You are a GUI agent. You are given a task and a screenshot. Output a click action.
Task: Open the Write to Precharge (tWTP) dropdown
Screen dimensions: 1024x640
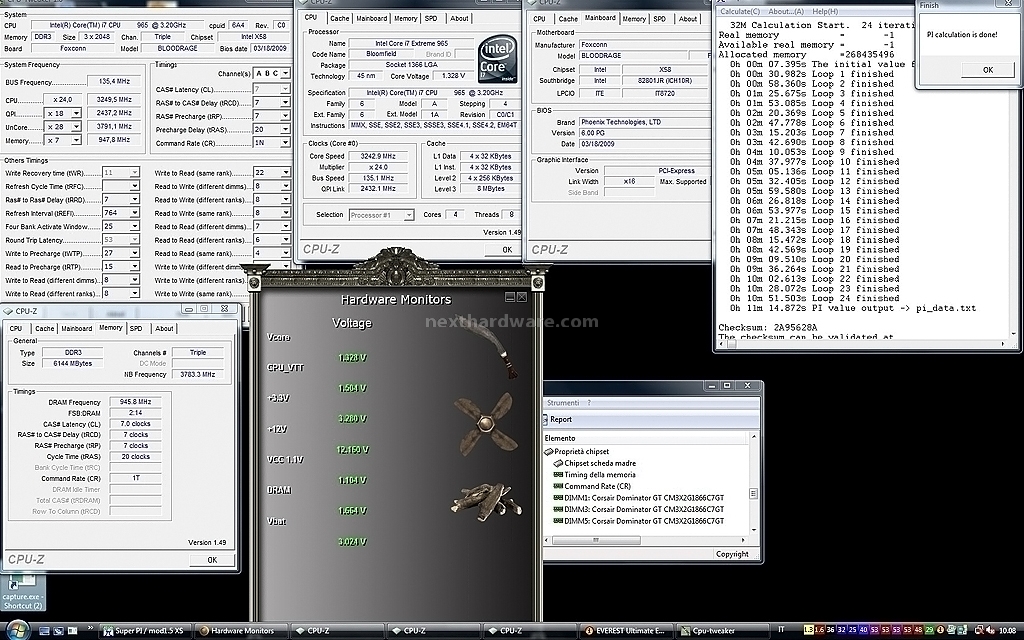121,253
